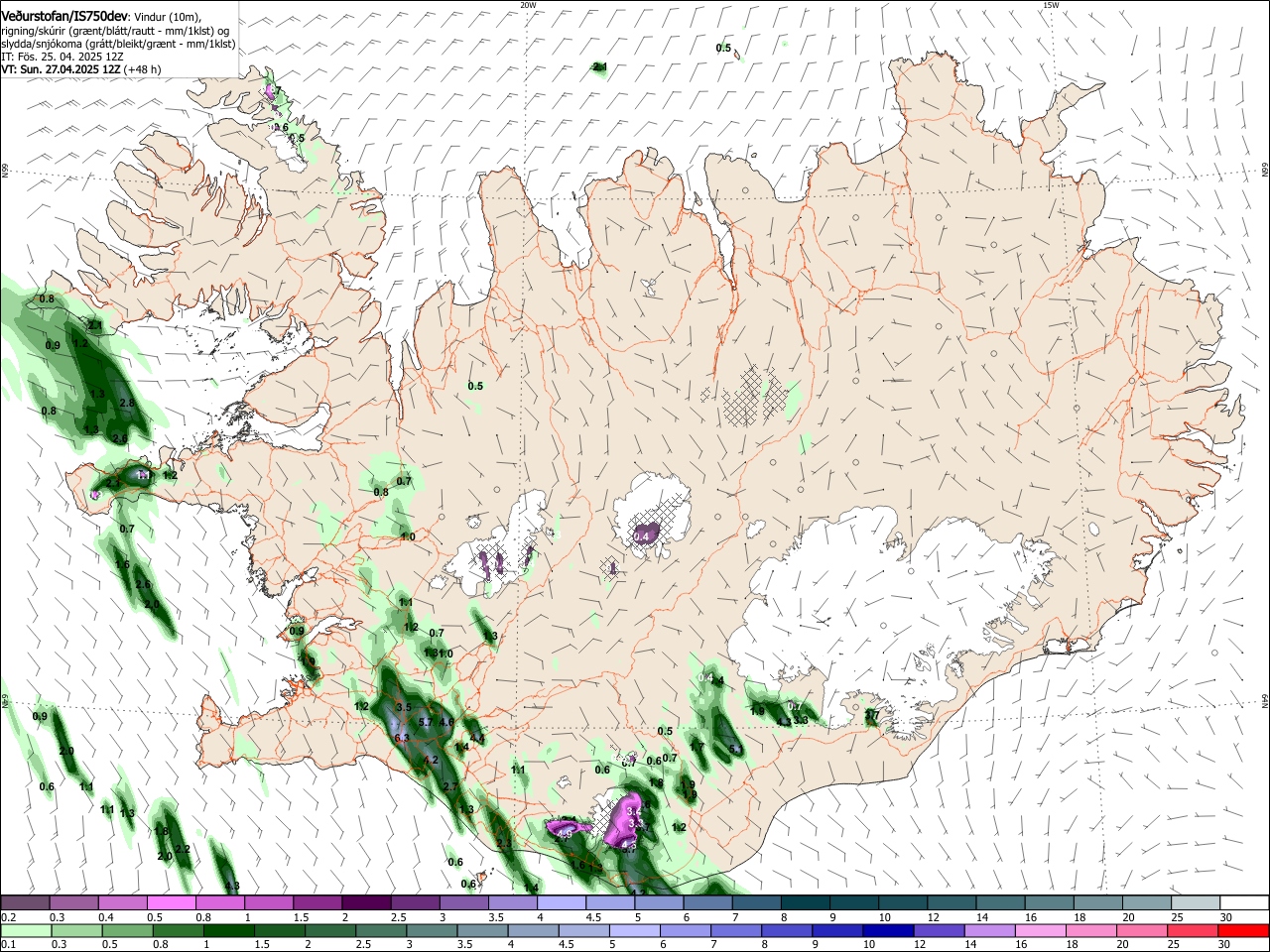1270x952 pixels.
Task: Click the 20W longitude label
Action: 528,5
